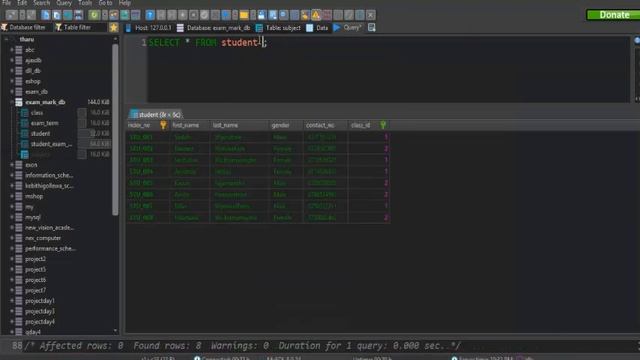Click the magnifier Find text toolbar icon
This screenshot has height=360, width=640.
tap(283, 15)
